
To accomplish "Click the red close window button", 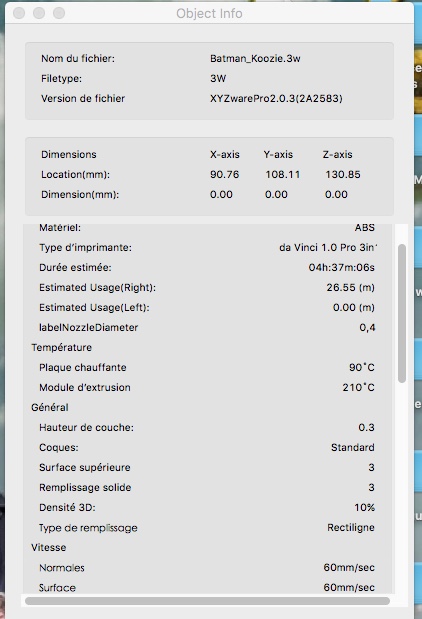I will tap(19, 13).
